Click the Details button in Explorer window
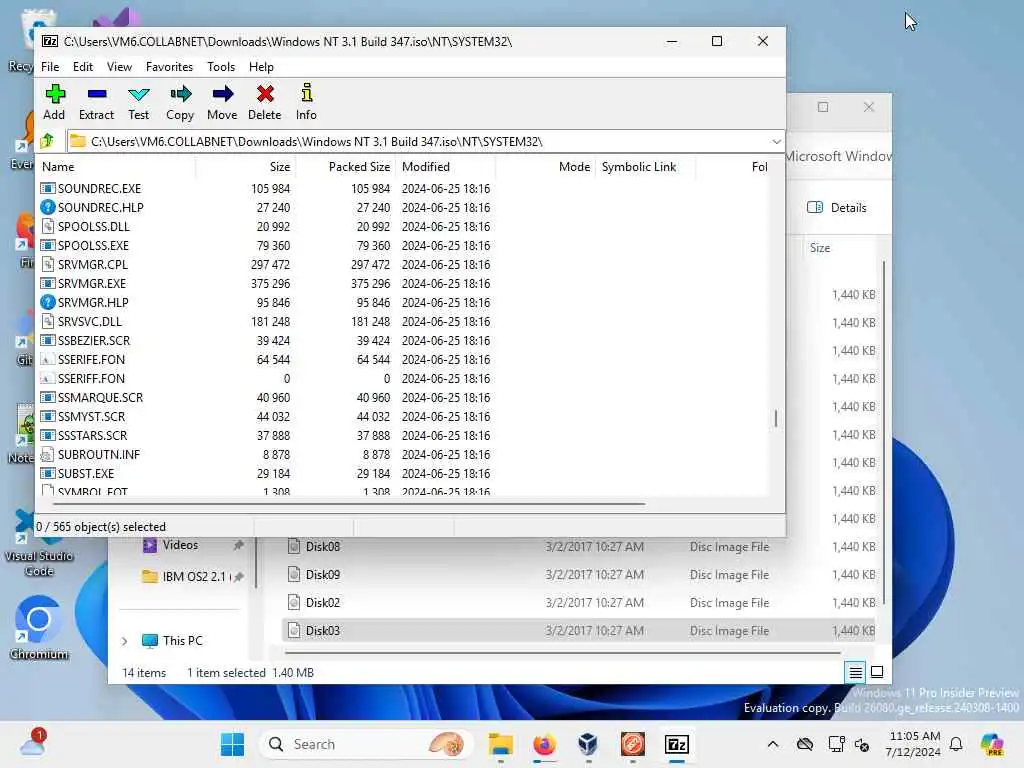The width and height of the screenshot is (1024, 768). click(x=837, y=208)
